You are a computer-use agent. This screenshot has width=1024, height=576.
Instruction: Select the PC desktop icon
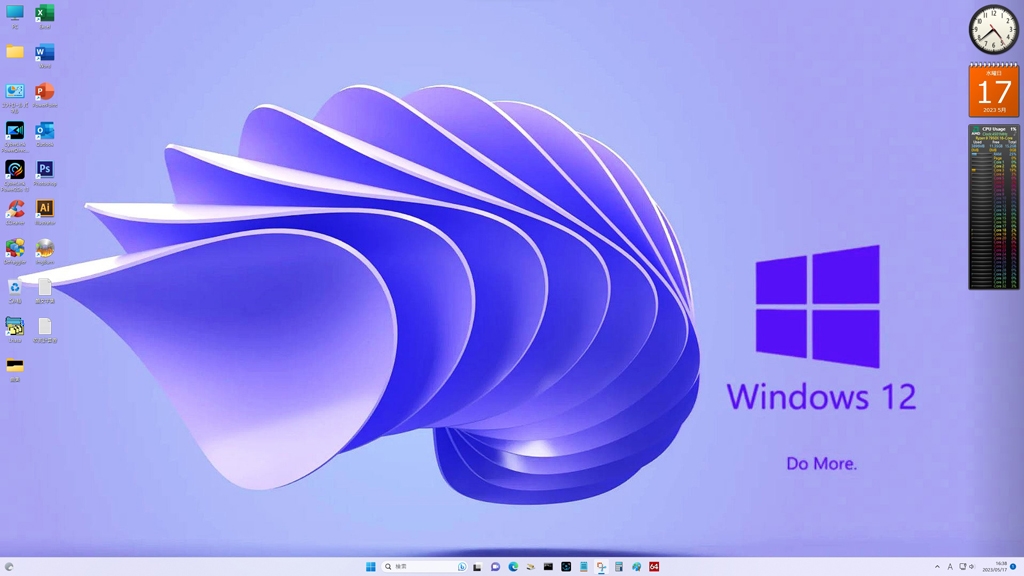pos(14,16)
